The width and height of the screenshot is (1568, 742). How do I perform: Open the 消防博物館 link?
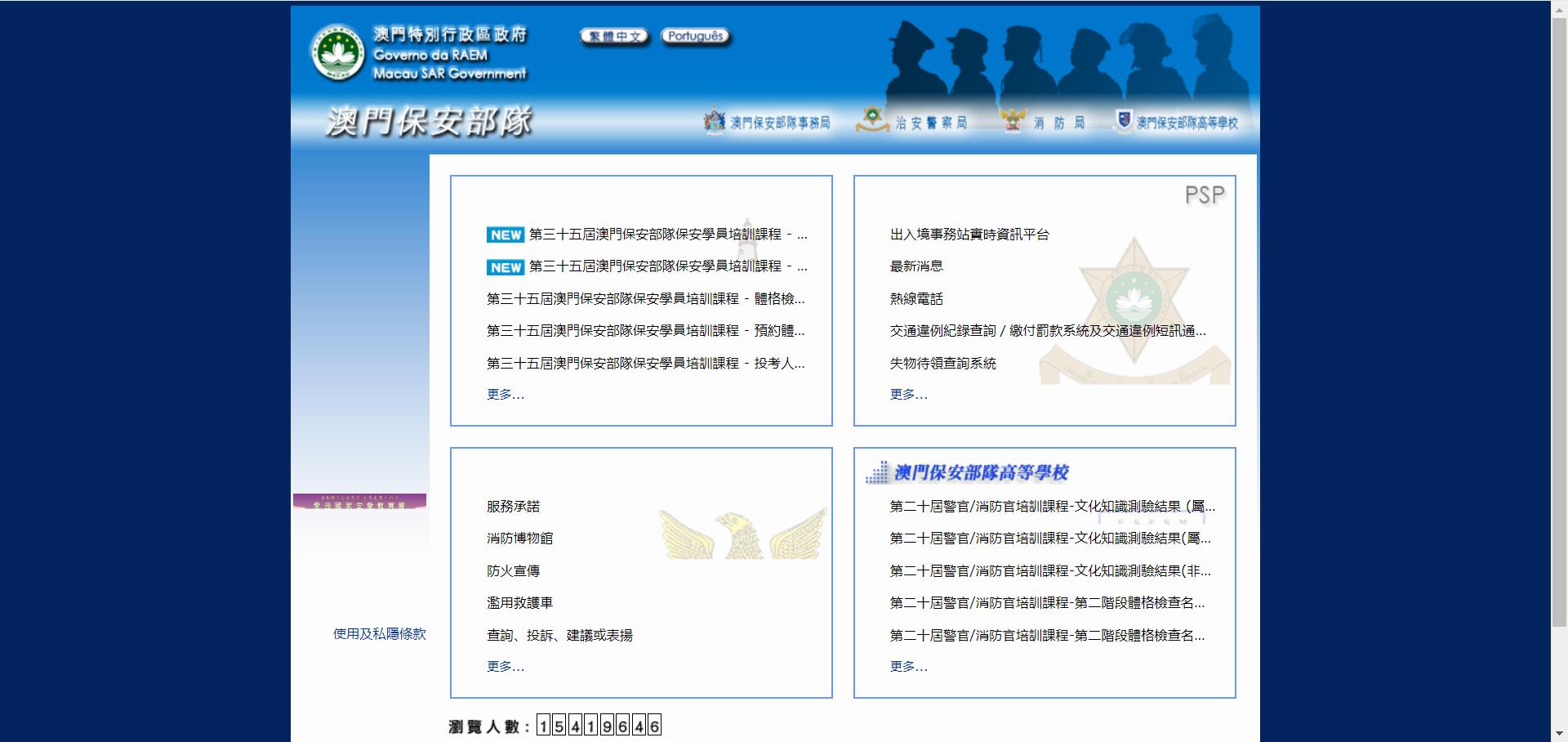point(519,539)
